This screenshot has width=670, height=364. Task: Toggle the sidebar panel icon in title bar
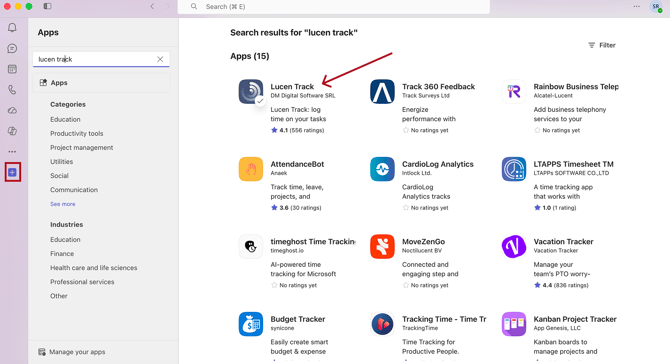tap(47, 6)
